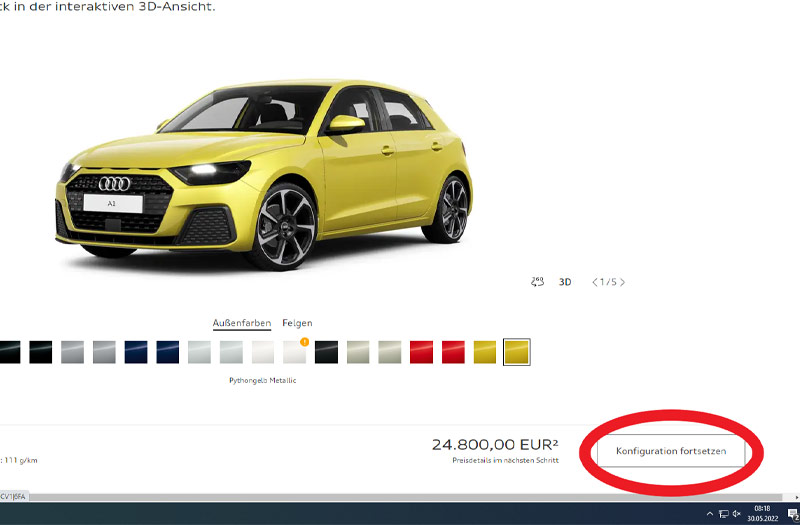Show hidden system tray icons
Viewport: 800px width, 525px height.
coord(710,514)
